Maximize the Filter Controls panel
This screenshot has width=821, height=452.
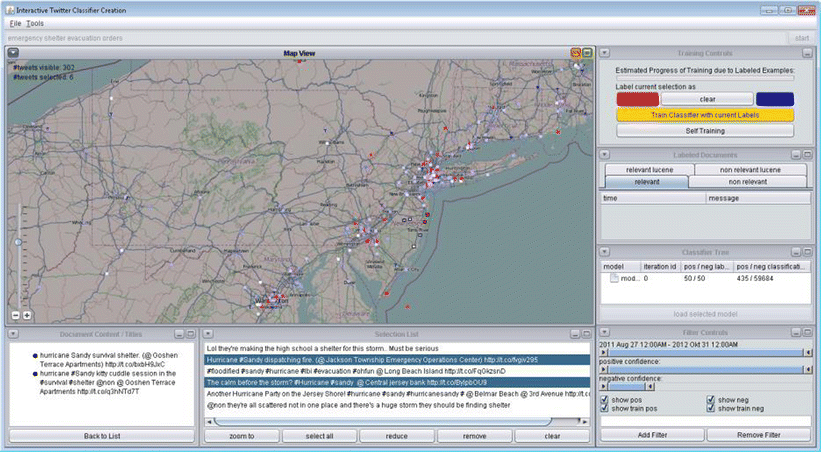click(x=808, y=333)
